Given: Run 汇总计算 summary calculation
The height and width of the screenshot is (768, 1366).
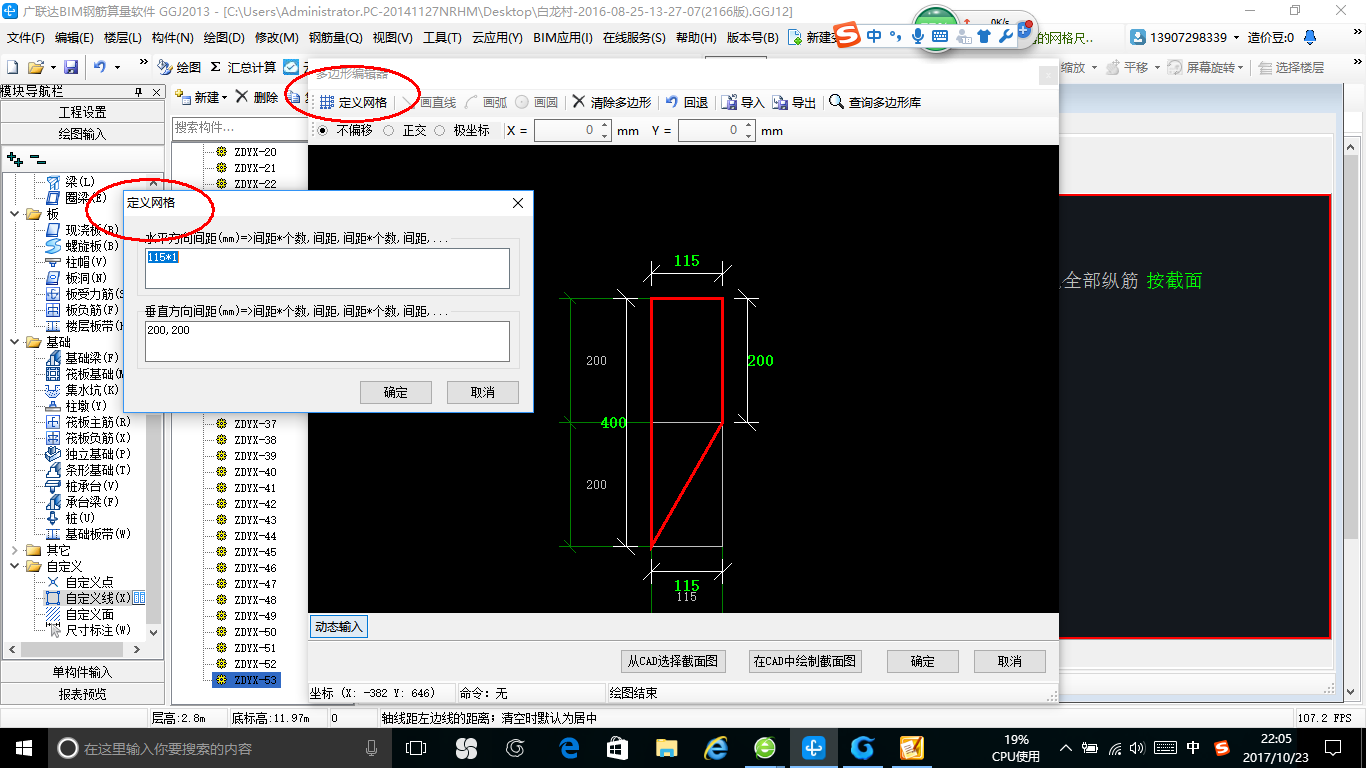Looking at the screenshot, I should pos(243,67).
